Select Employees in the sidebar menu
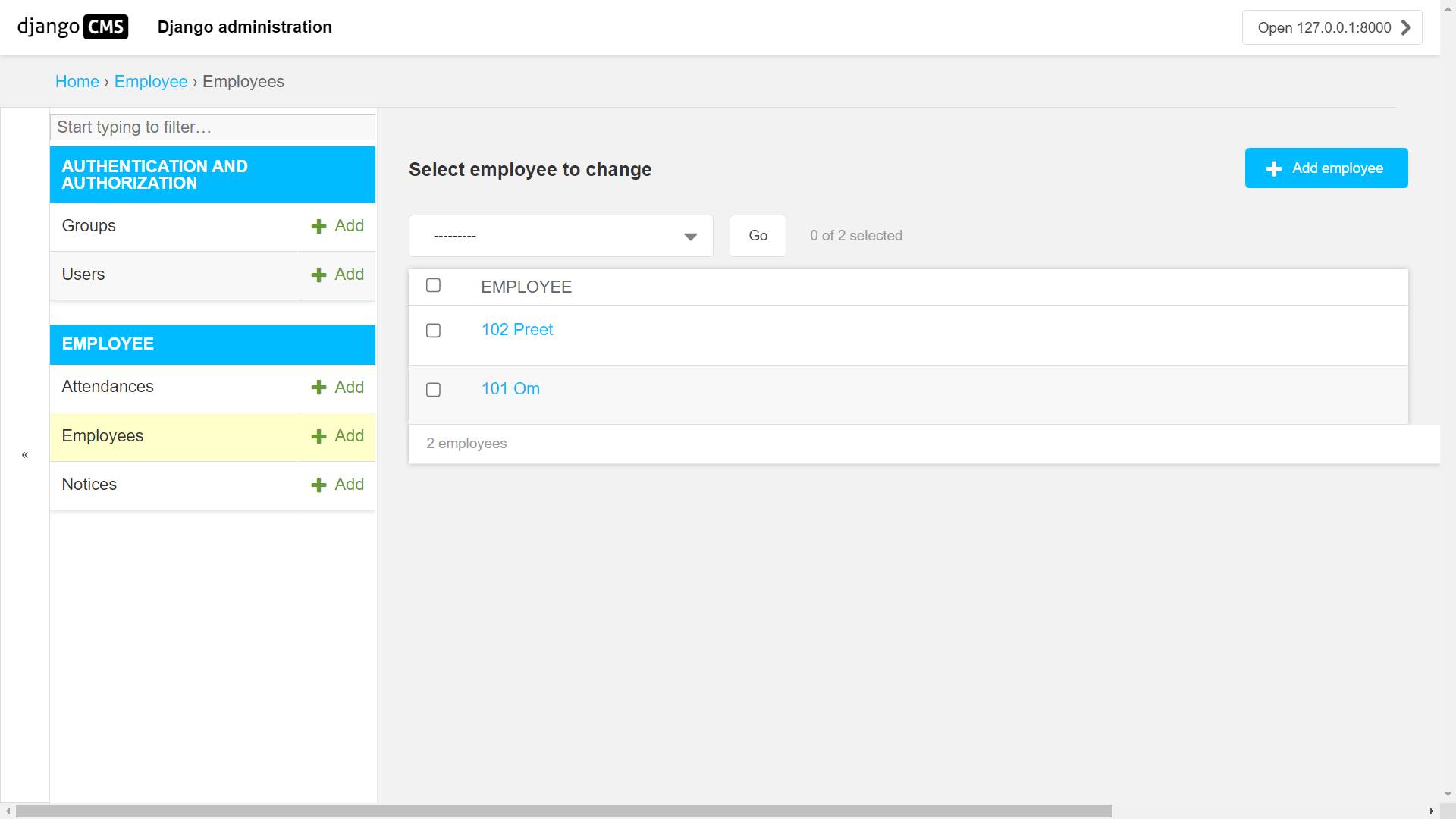This screenshot has width=1456, height=819. [102, 436]
